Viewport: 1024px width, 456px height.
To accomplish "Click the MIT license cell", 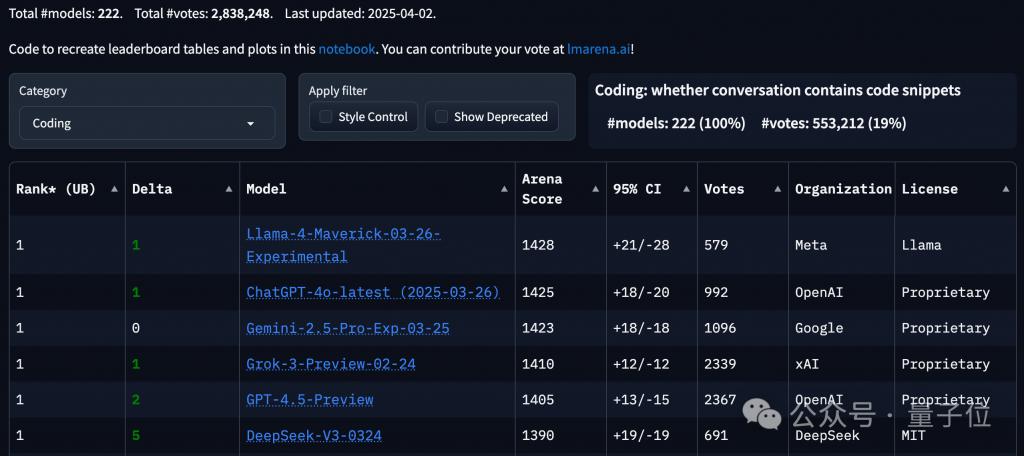I will point(914,435).
